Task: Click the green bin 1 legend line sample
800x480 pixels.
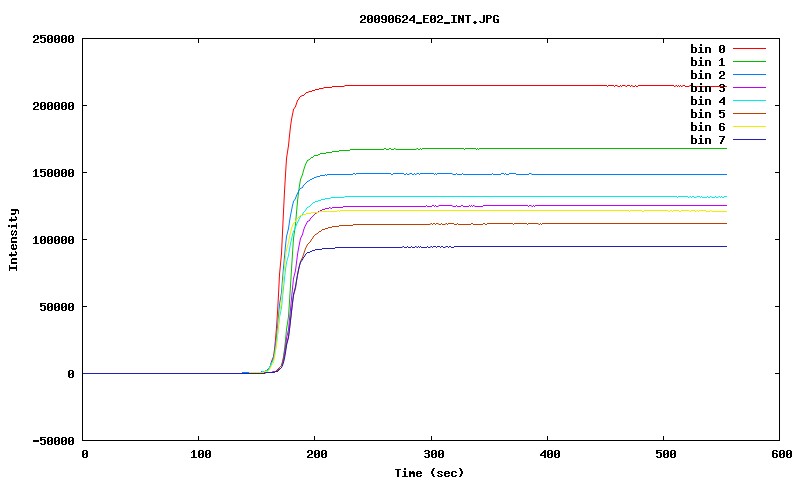Action: (749, 62)
